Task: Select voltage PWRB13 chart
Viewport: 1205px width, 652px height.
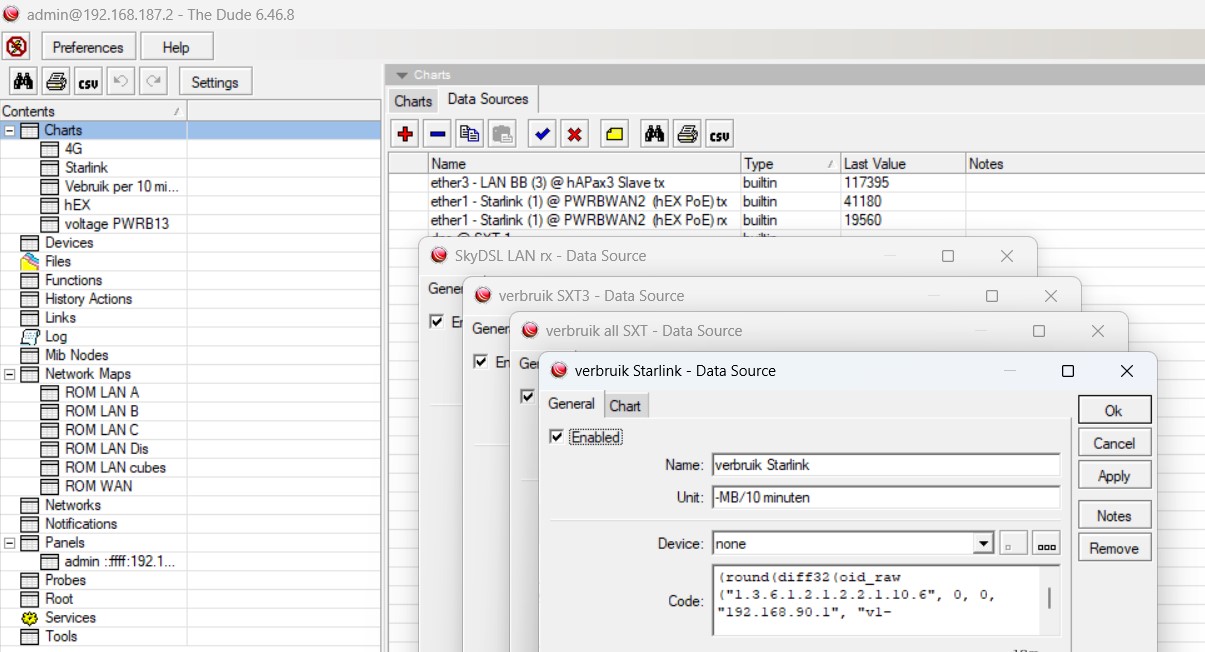Action: [x=117, y=223]
